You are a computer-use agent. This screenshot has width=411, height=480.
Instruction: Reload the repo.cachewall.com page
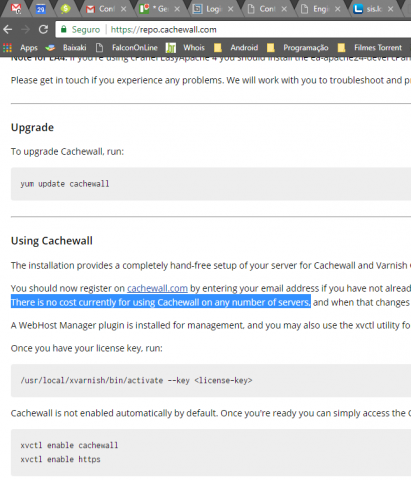[43, 30]
